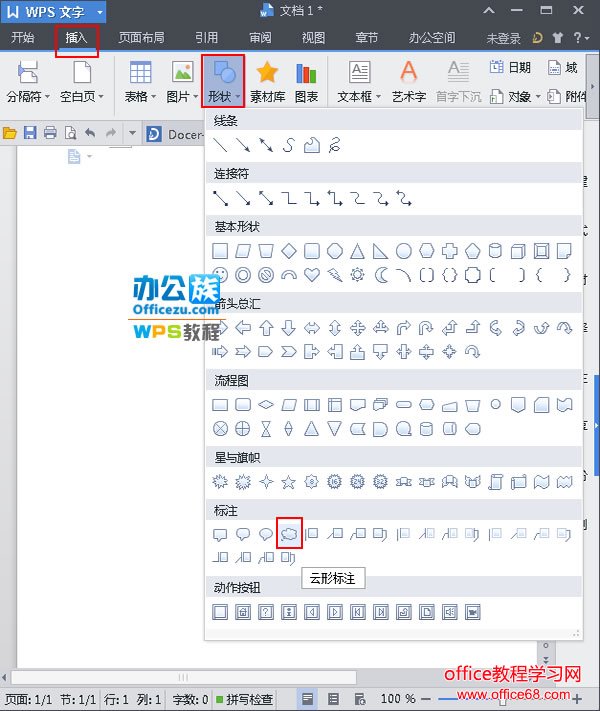Select the 4-point star shape
This screenshot has width=600, height=711.
point(266,482)
